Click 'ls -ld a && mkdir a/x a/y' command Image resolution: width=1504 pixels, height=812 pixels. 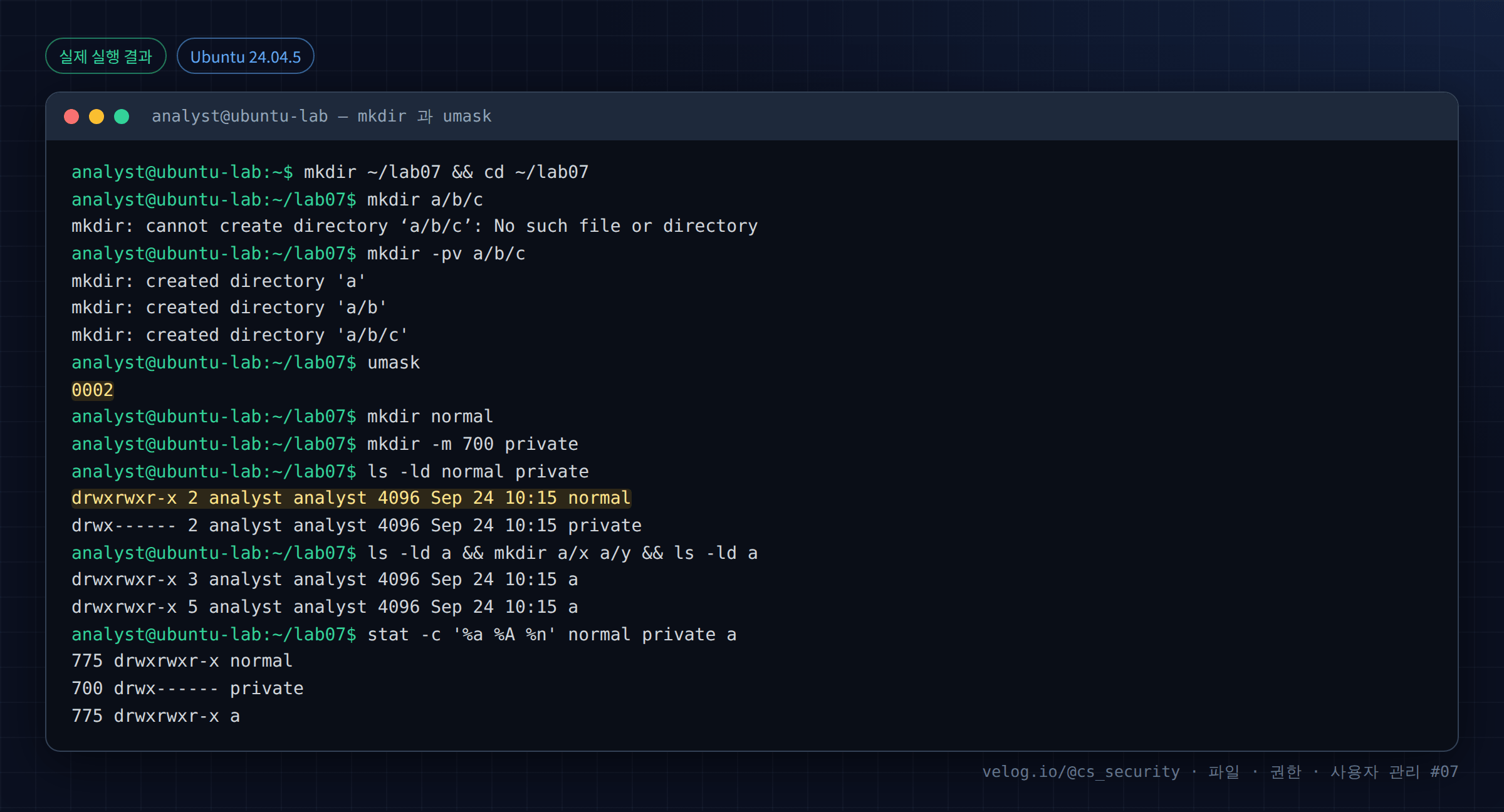pos(415,553)
